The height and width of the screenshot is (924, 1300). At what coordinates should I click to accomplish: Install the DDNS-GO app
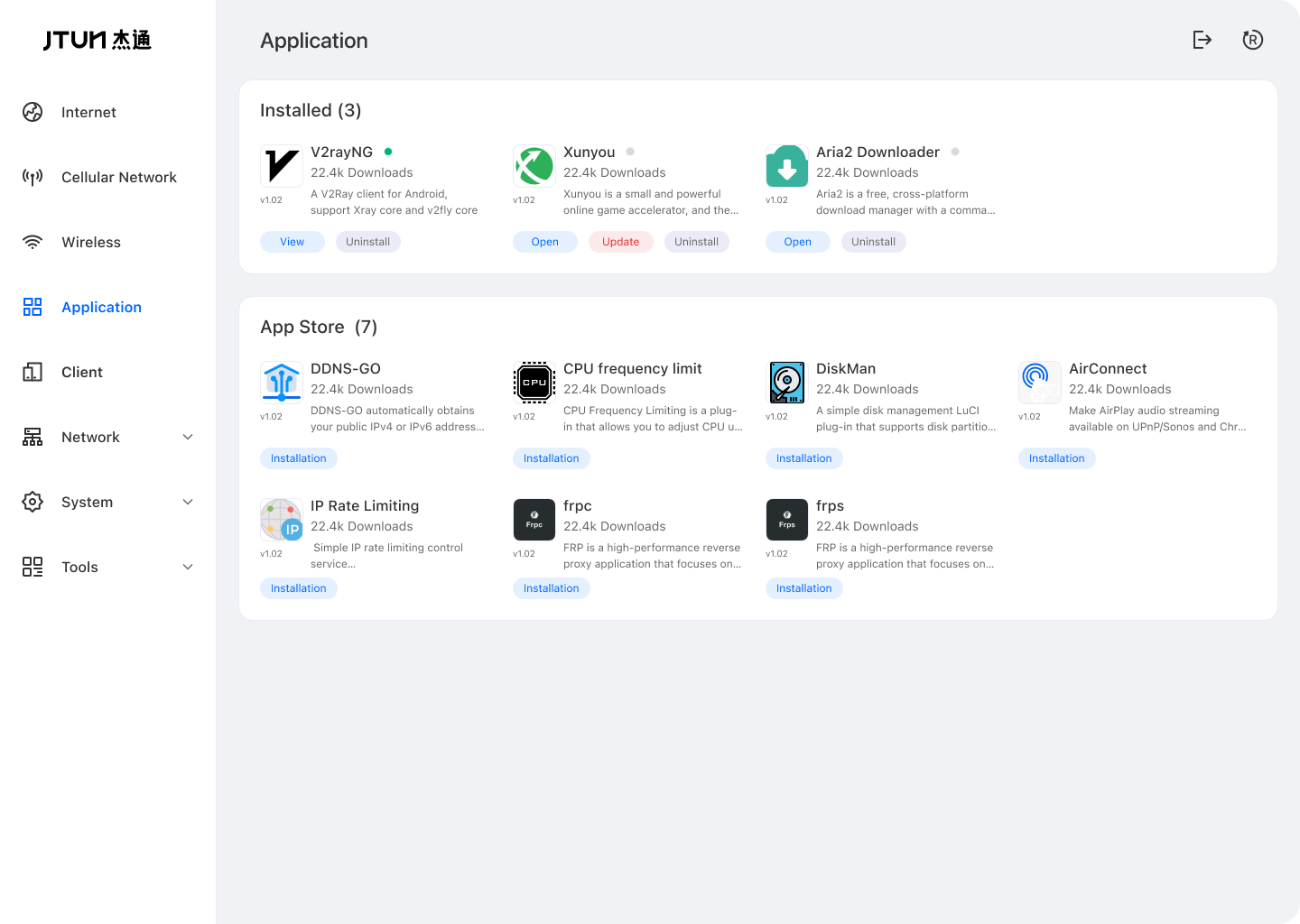point(299,458)
